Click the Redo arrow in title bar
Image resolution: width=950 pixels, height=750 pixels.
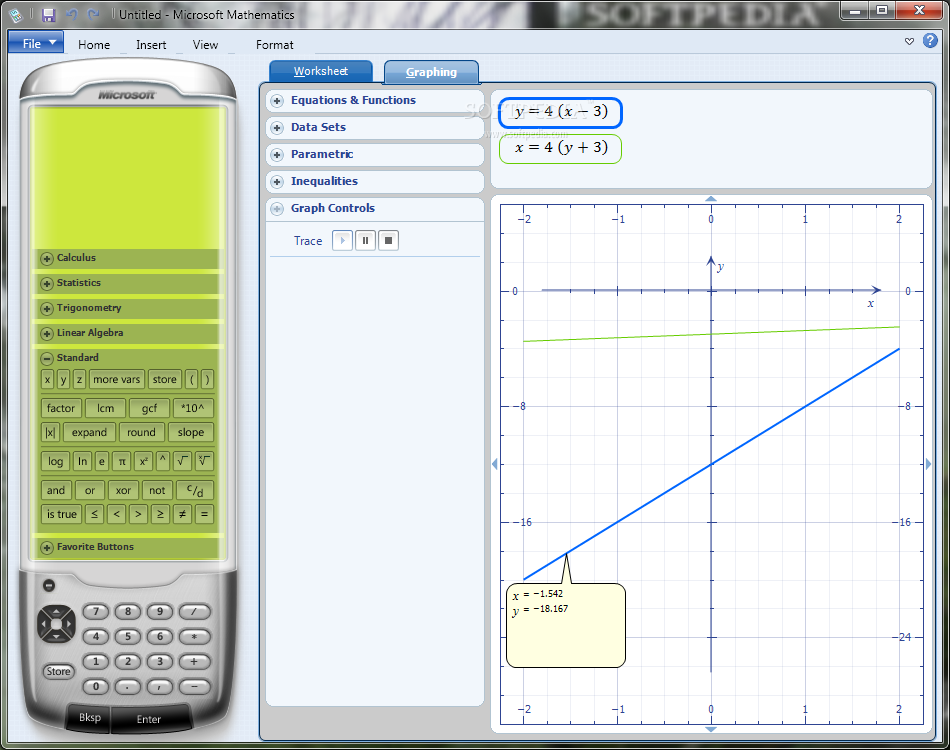point(93,15)
